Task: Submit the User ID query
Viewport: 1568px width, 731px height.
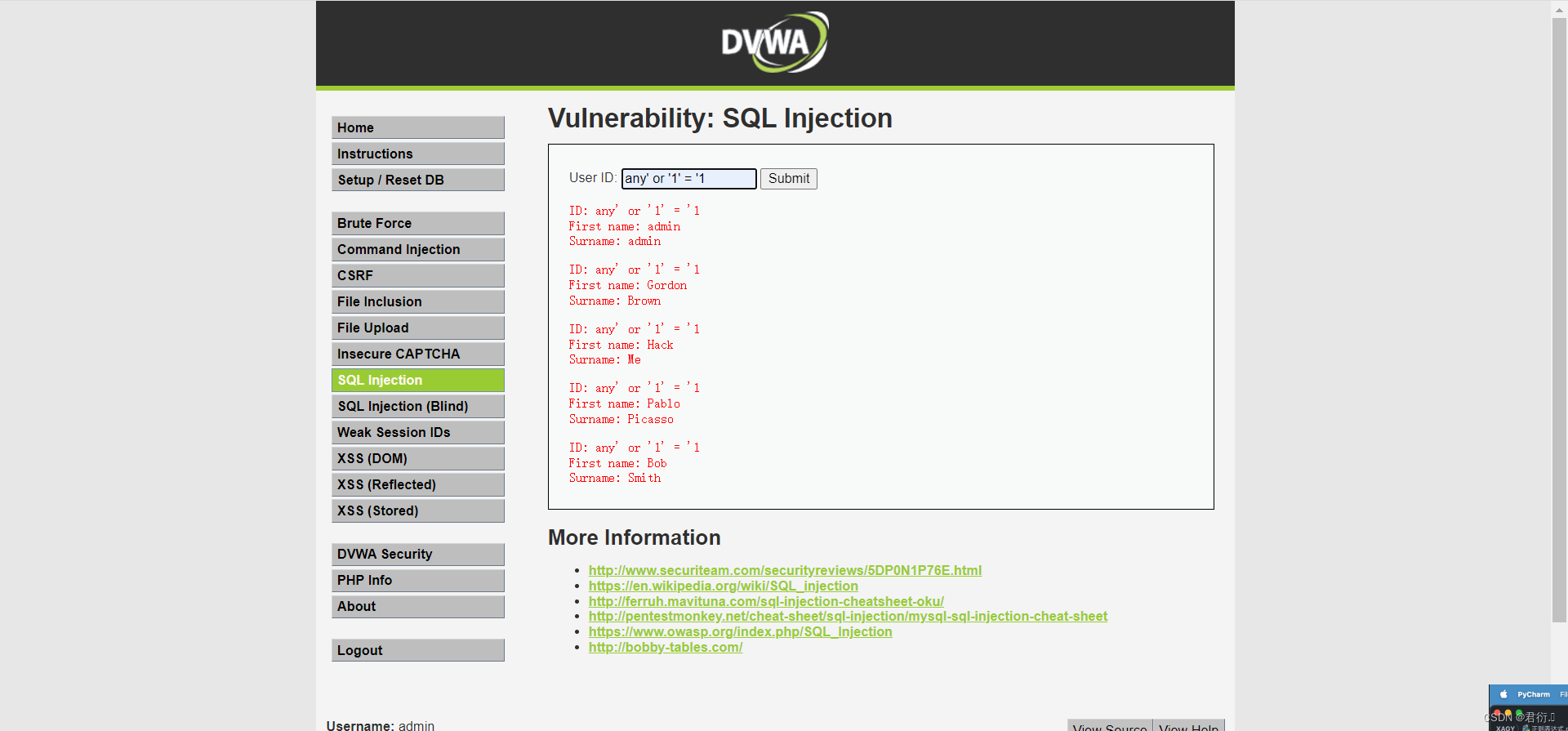Action: pos(788,178)
